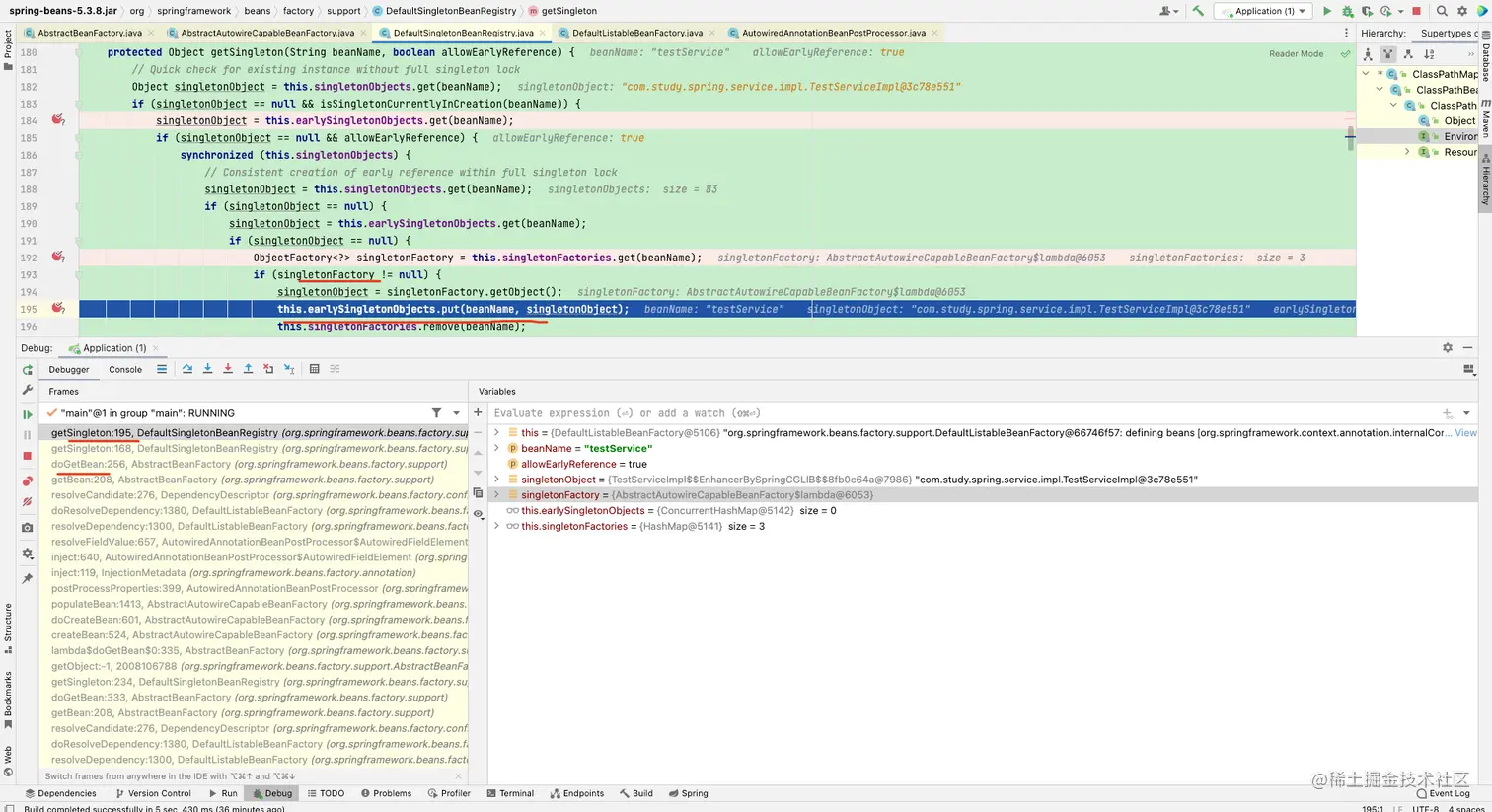Click the Step Out debugger icon
Viewport: 1492px width, 812px height.
pos(248,369)
